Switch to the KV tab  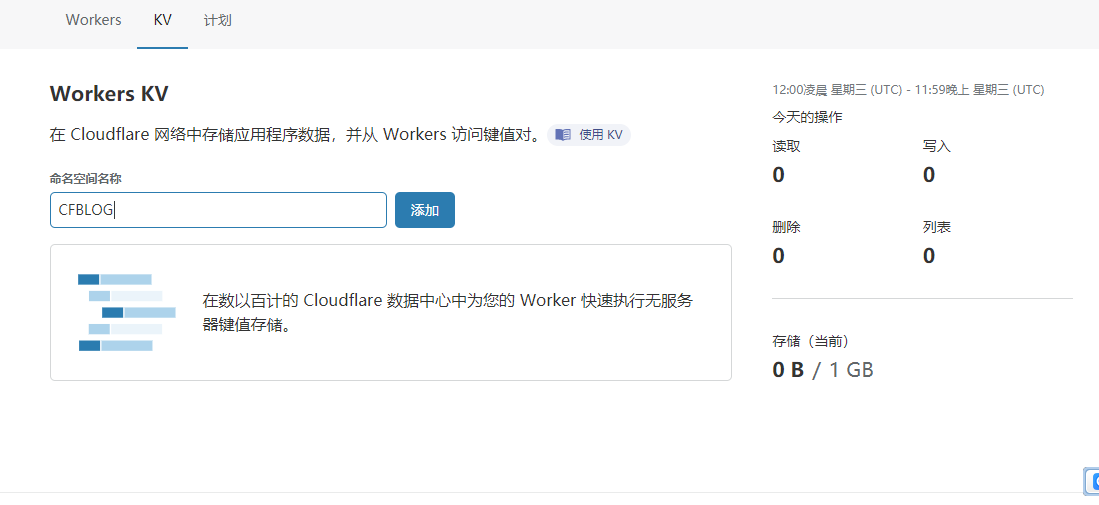coord(163,20)
